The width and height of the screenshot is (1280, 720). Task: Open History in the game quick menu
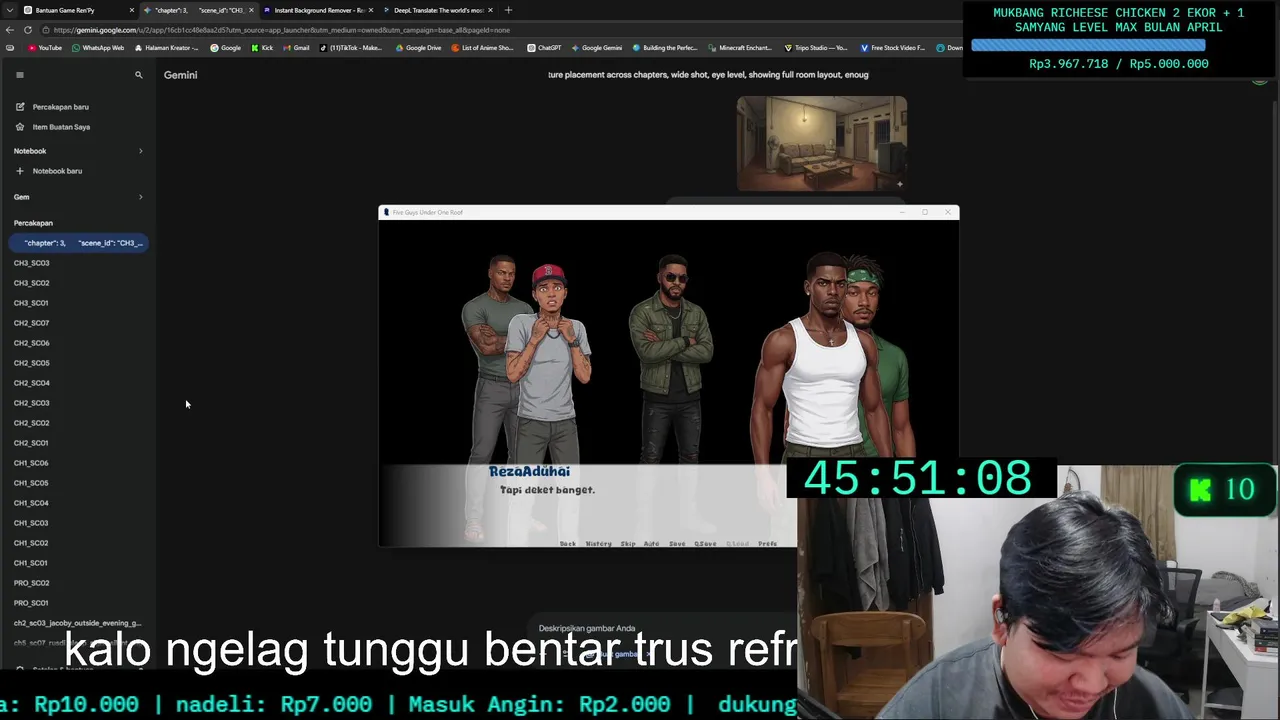[598, 544]
